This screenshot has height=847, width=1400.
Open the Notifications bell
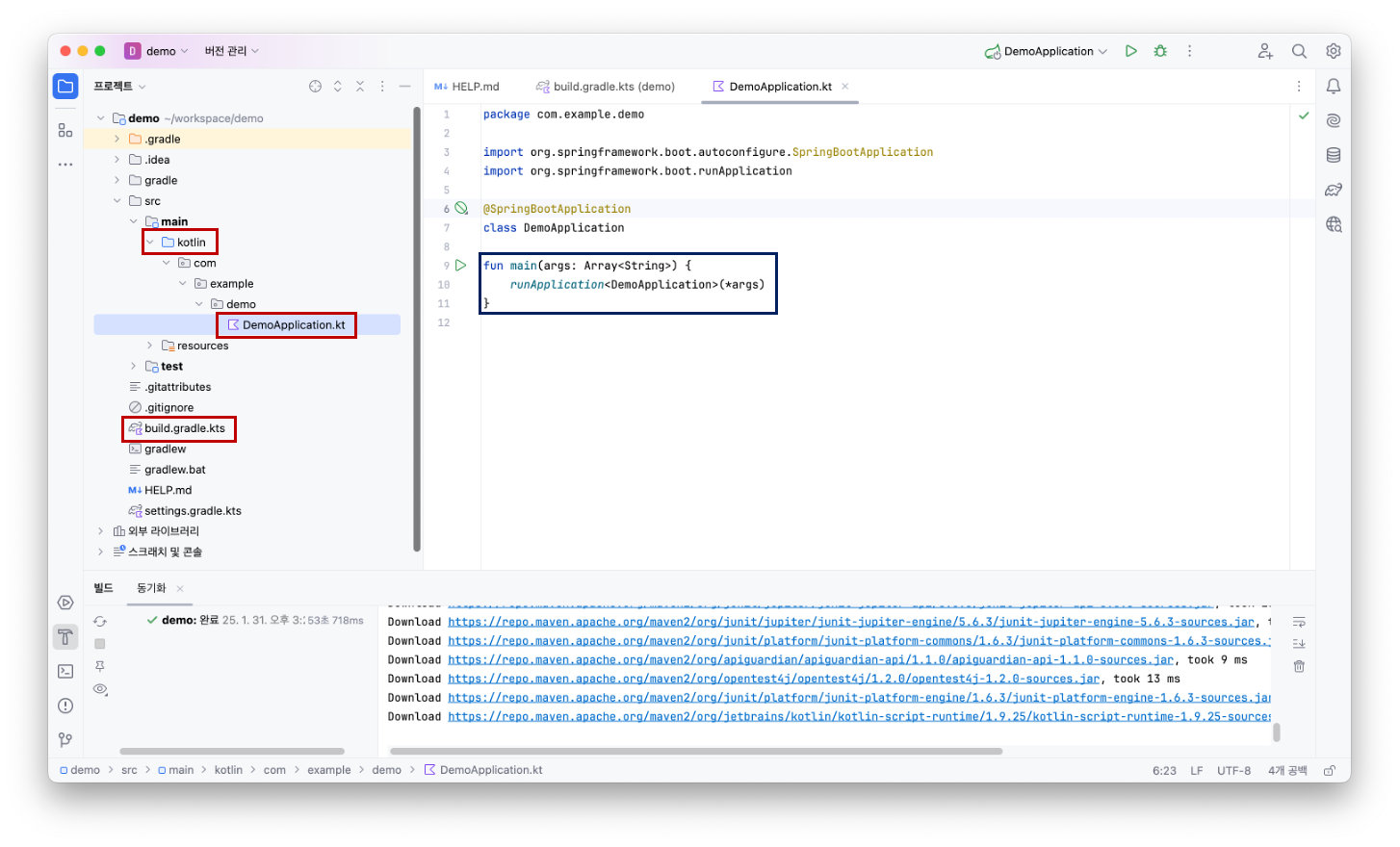click(1334, 87)
